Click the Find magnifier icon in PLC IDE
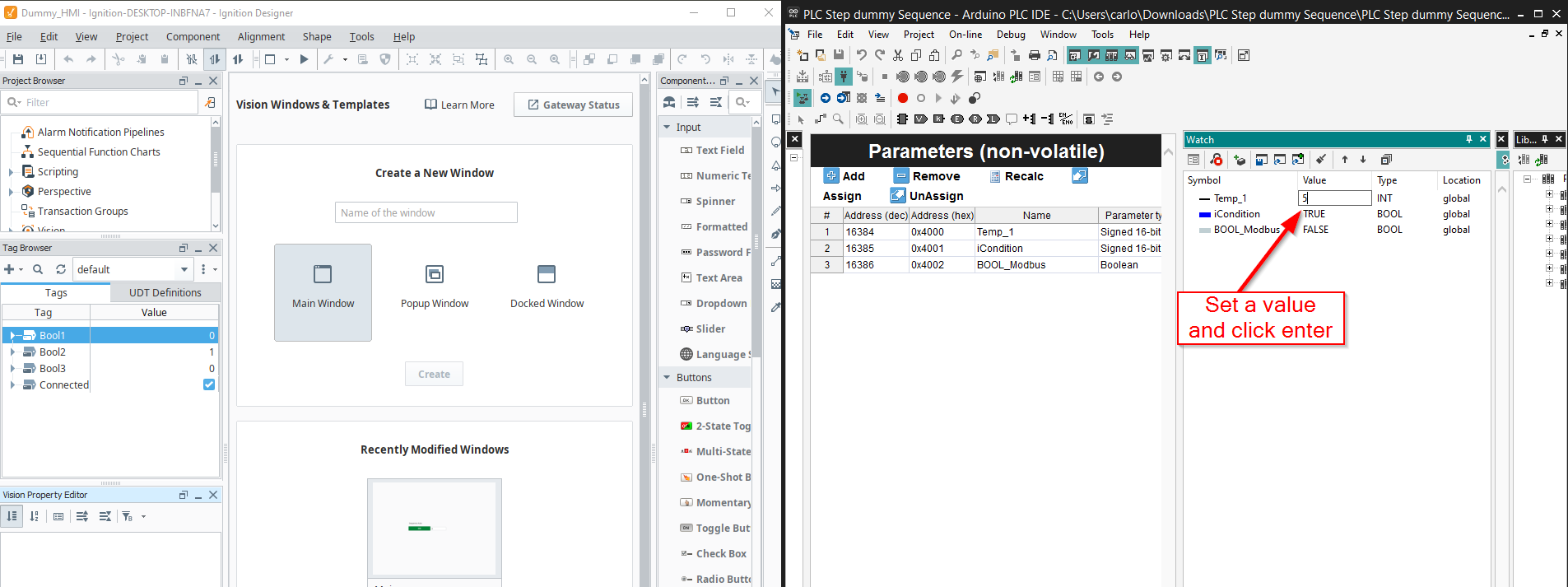 click(956, 55)
